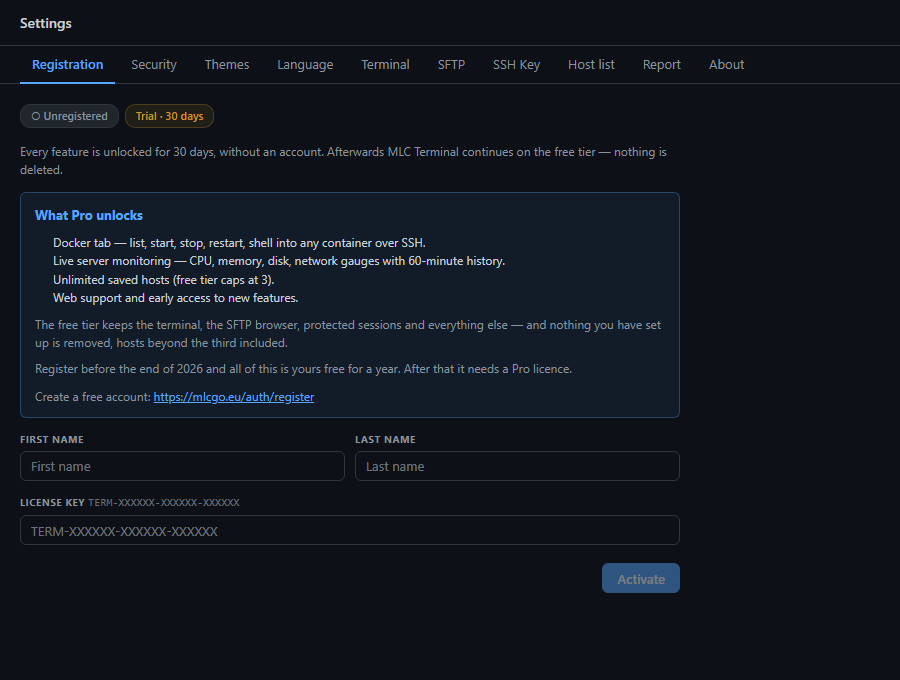Click the 'The free tier keeps the terminal' paragraph

[x=348, y=334]
